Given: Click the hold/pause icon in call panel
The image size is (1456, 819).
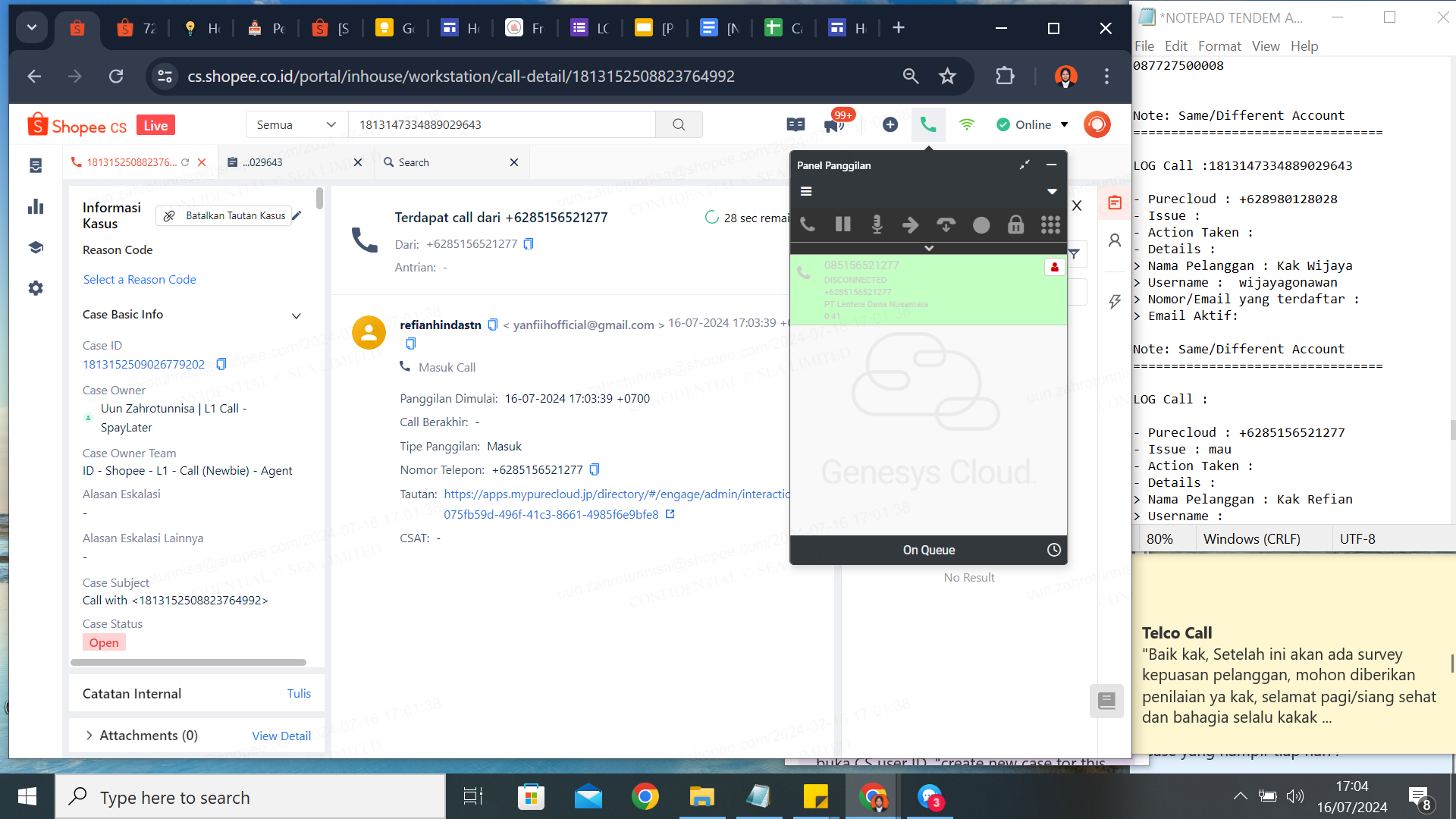Looking at the screenshot, I should pos(843,224).
